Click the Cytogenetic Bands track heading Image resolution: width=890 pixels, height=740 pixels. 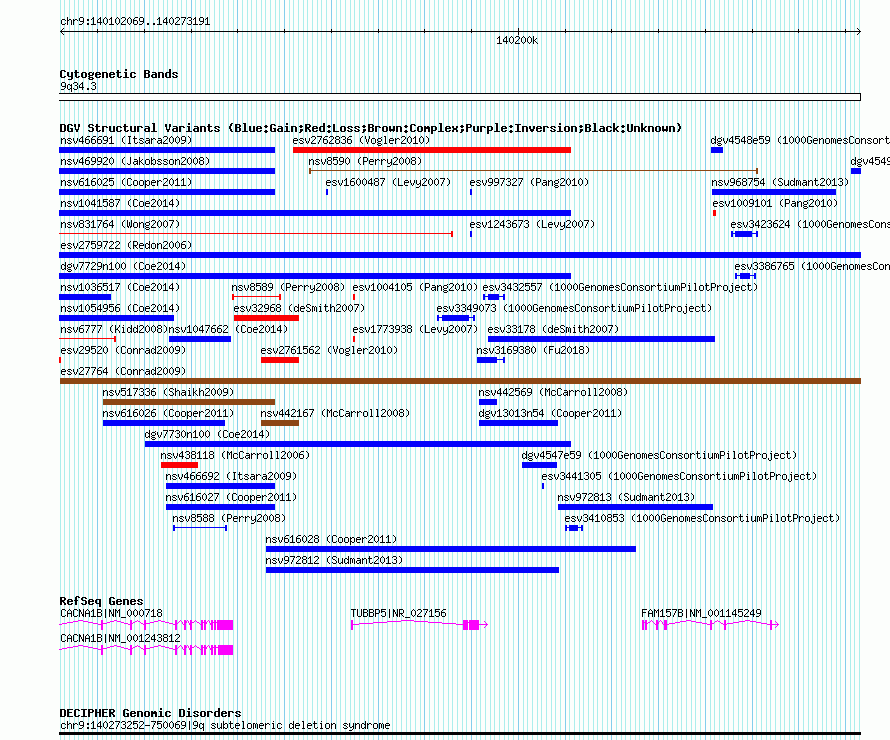(119, 74)
